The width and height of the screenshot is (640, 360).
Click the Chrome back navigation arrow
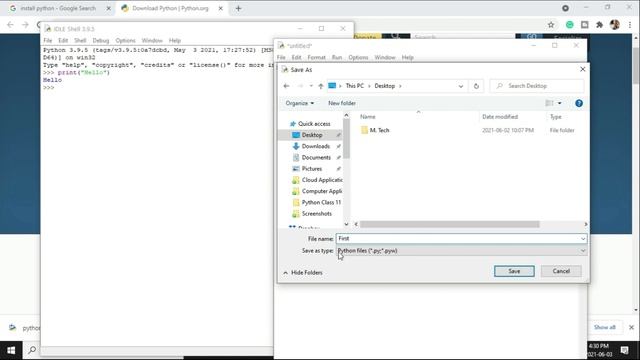(x=10, y=25)
